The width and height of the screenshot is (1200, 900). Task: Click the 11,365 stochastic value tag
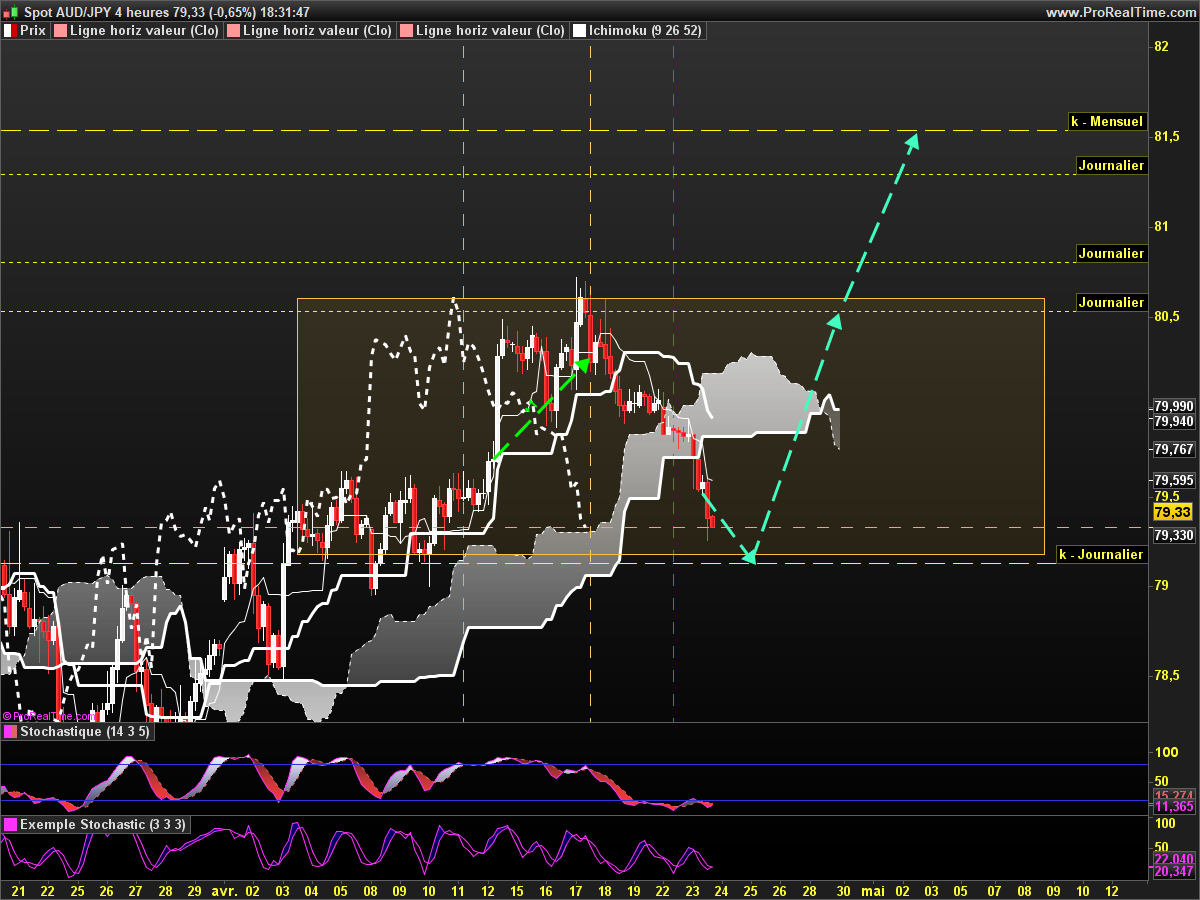1174,806
